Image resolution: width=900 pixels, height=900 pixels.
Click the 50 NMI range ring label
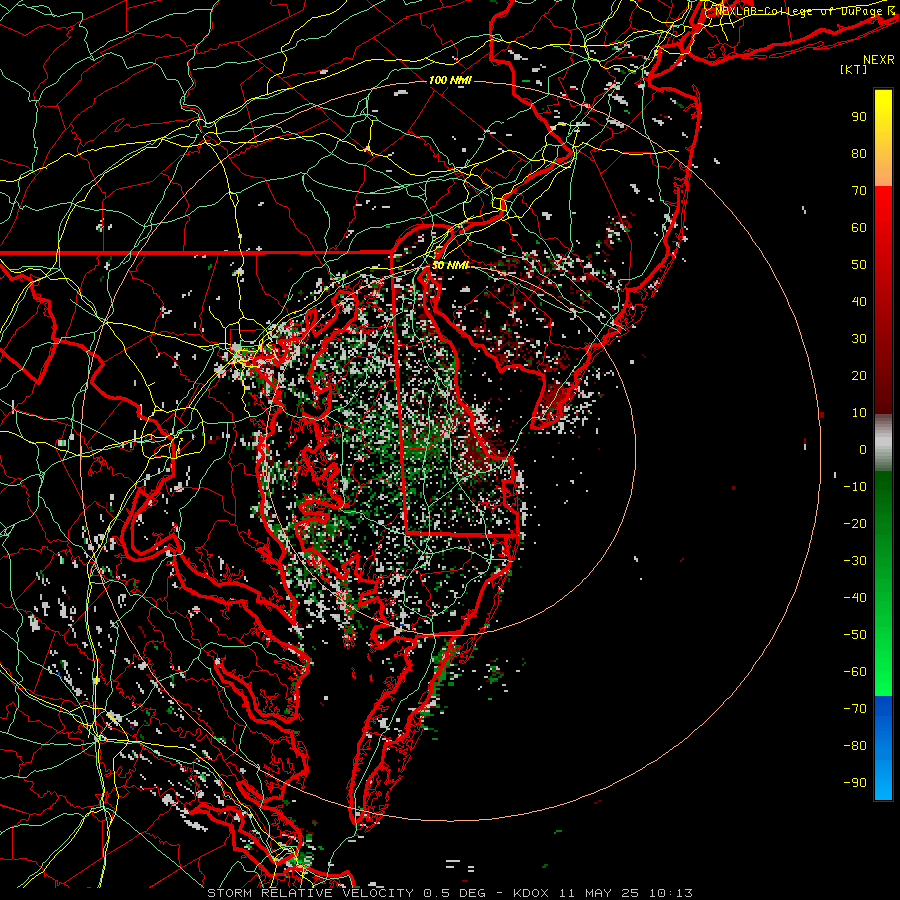pos(450,265)
